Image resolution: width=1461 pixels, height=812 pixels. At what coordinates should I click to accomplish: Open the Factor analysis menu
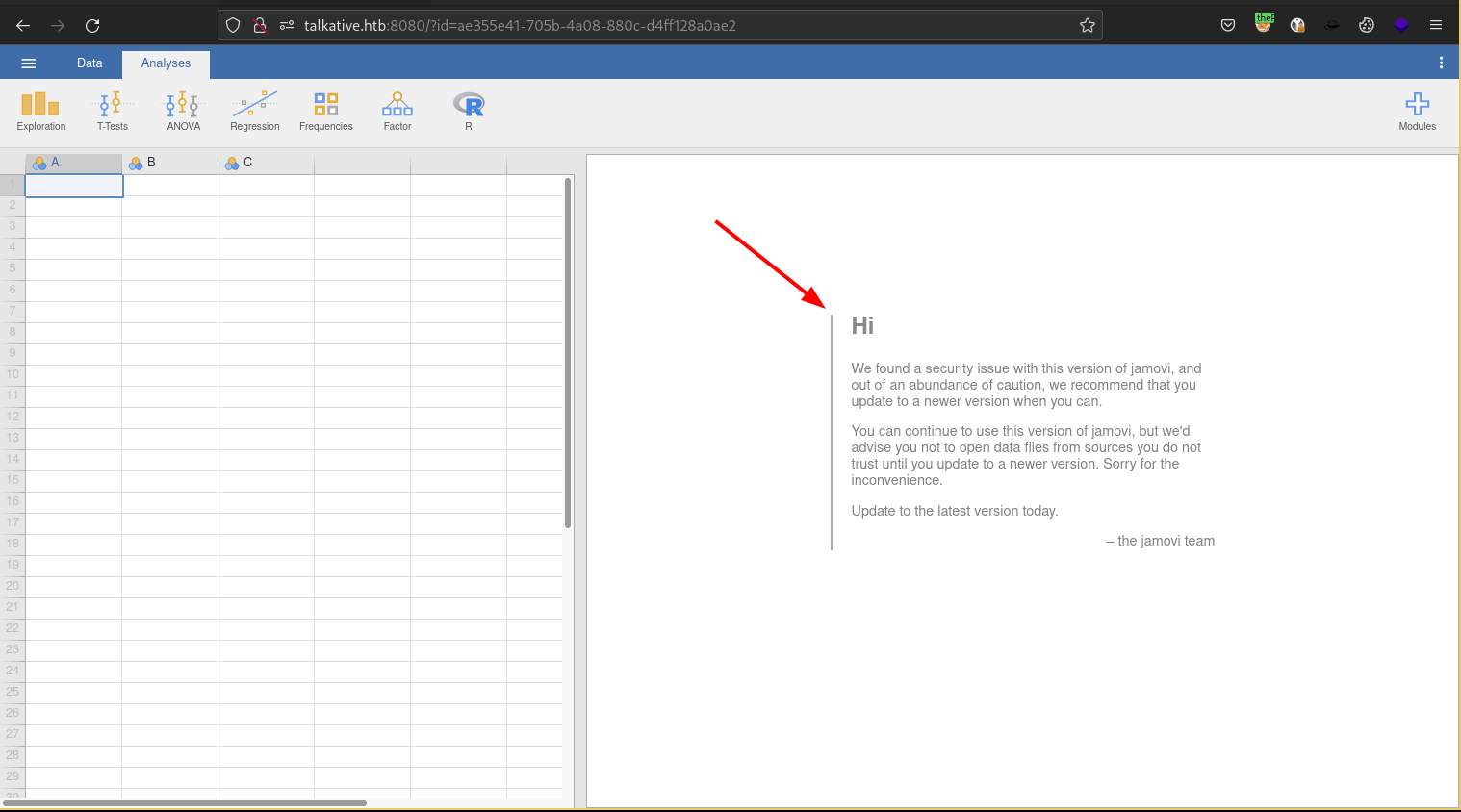point(397,111)
